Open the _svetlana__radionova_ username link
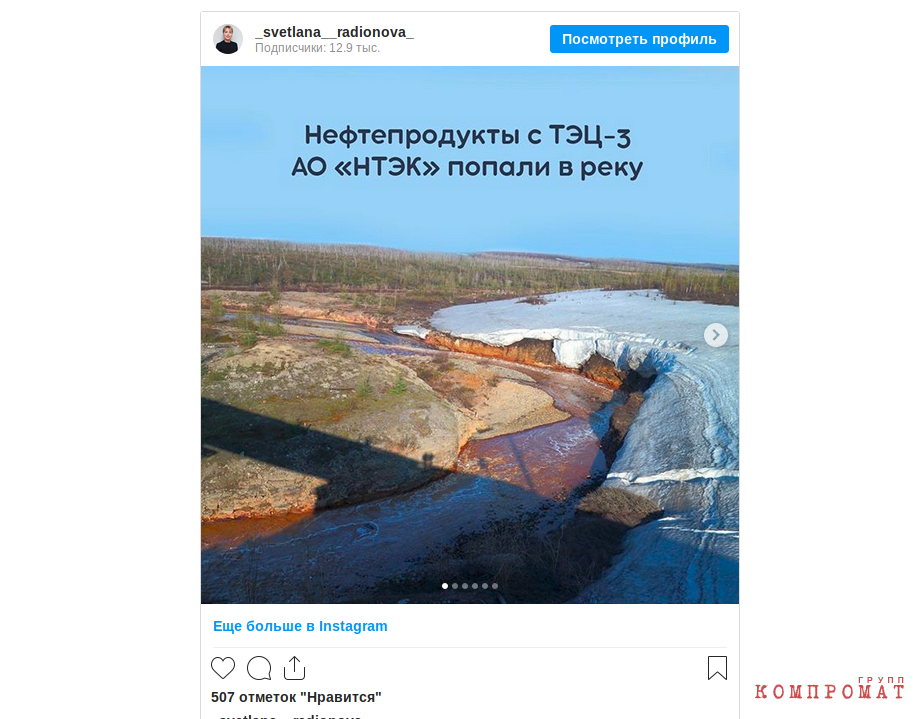Image resolution: width=915 pixels, height=719 pixels. 334,32
